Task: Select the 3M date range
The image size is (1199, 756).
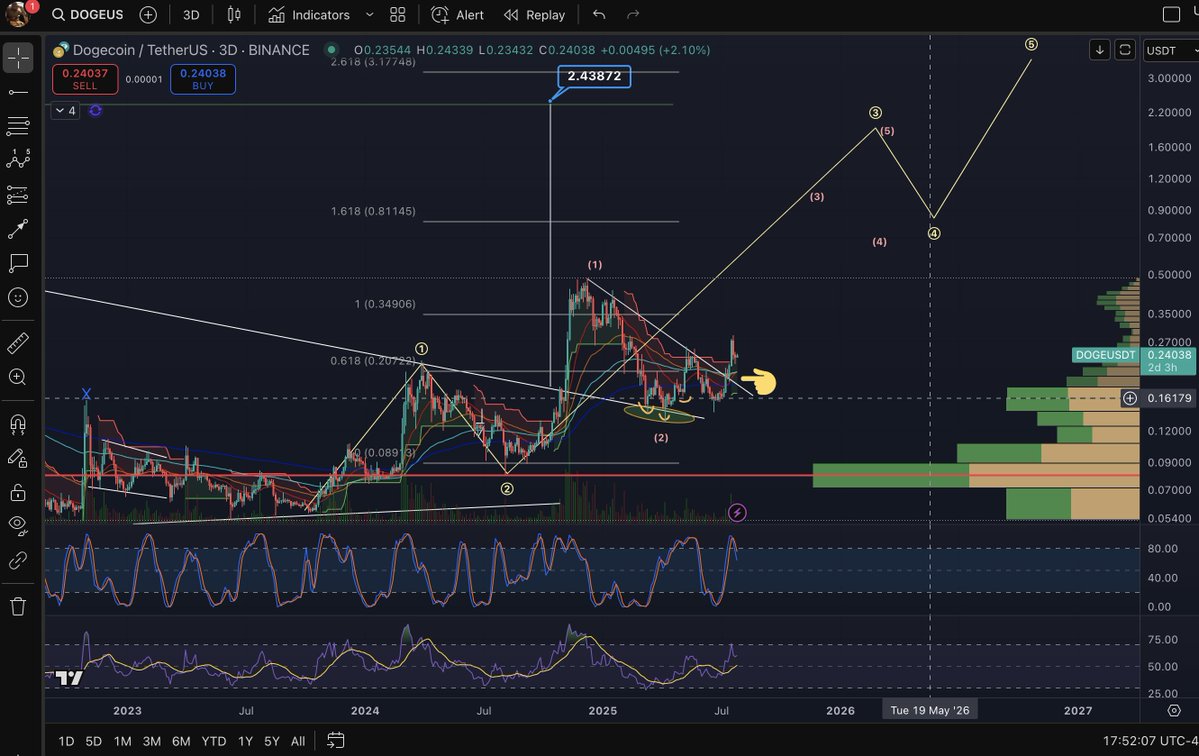Action: click(151, 741)
